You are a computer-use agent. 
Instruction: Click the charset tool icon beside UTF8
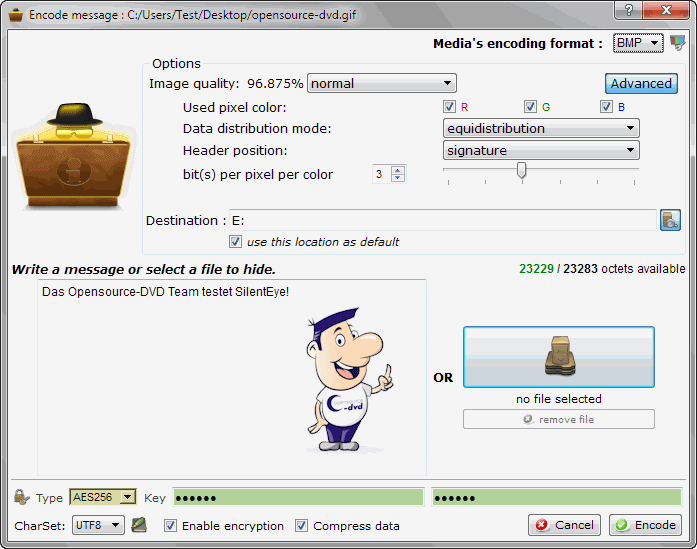click(139, 525)
